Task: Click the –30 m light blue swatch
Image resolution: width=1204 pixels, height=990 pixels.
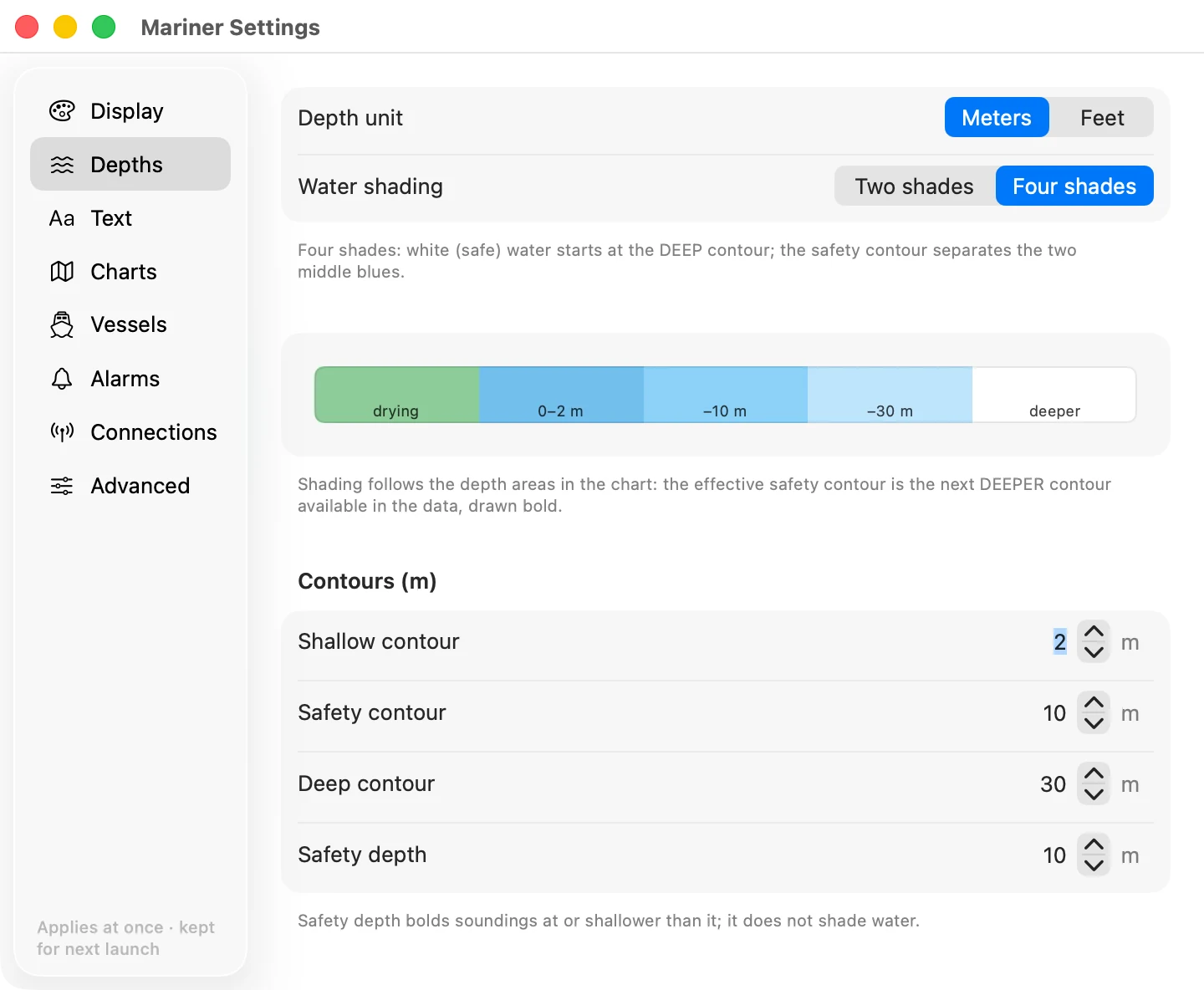Action: [890, 395]
